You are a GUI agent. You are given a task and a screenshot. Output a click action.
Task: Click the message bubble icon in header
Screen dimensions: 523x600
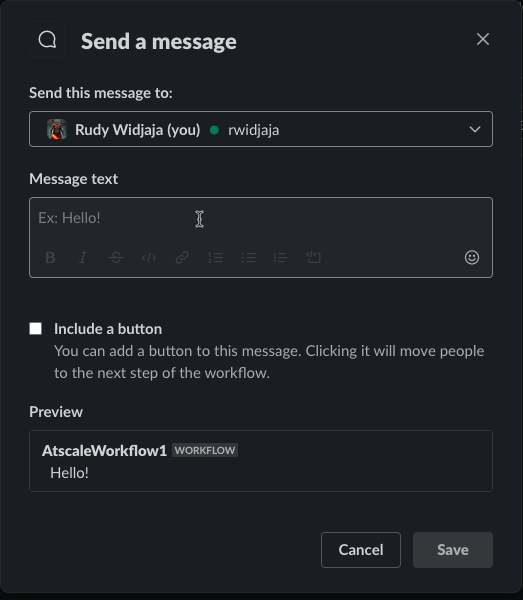click(x=47, y=39)
